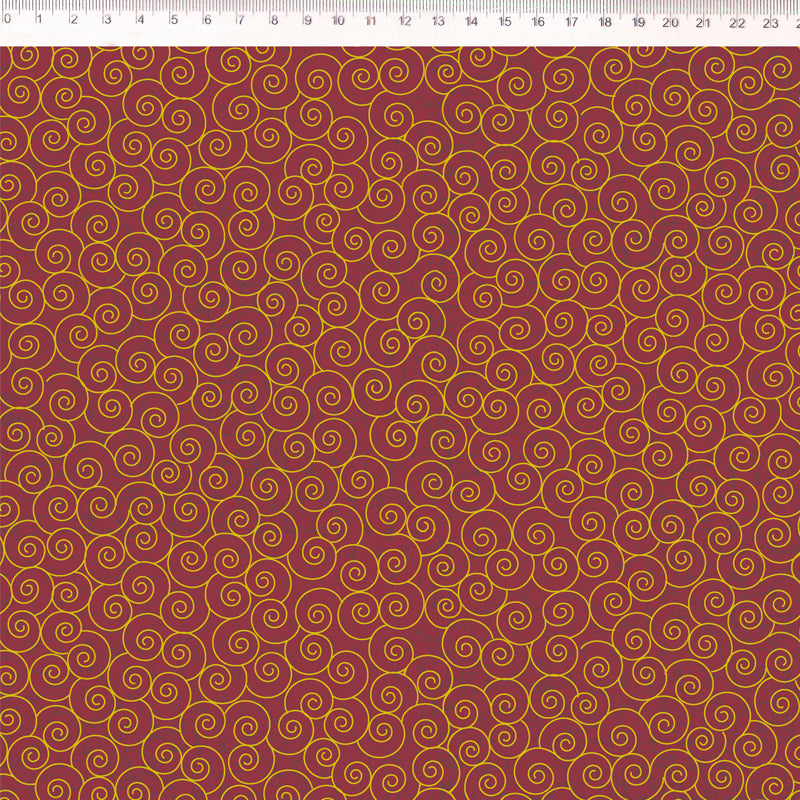
Task: Click the ruler number 4
Action: (x=140, y=20)
